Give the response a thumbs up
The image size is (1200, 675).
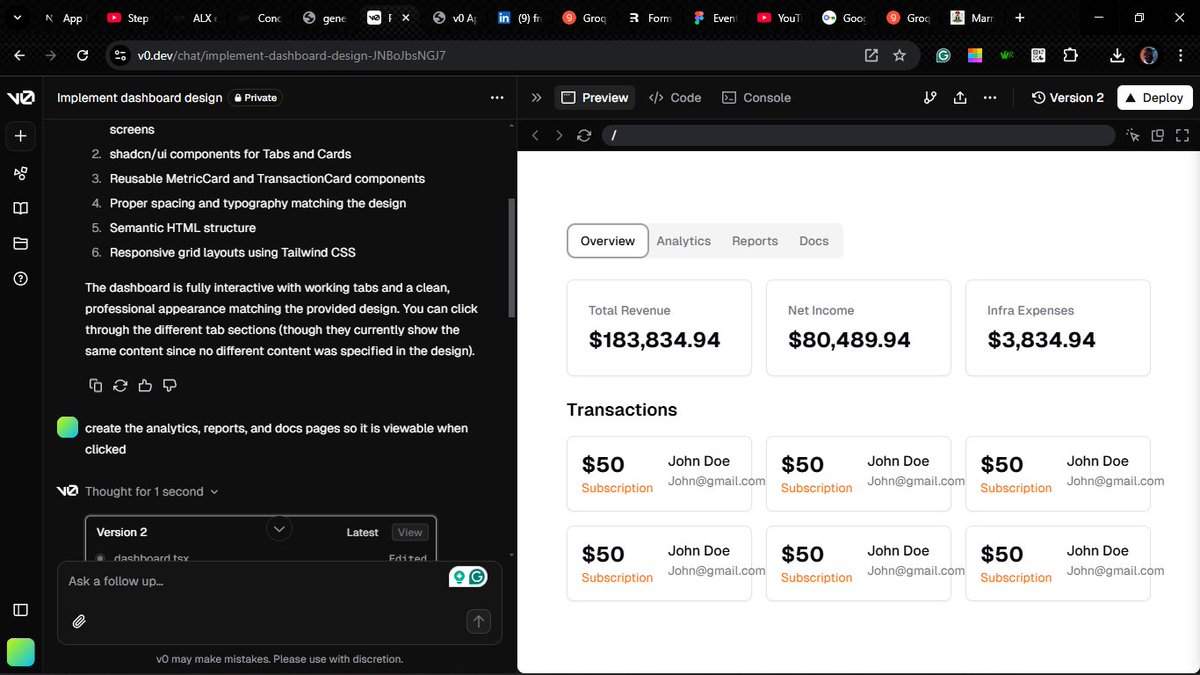click(145, 385)
